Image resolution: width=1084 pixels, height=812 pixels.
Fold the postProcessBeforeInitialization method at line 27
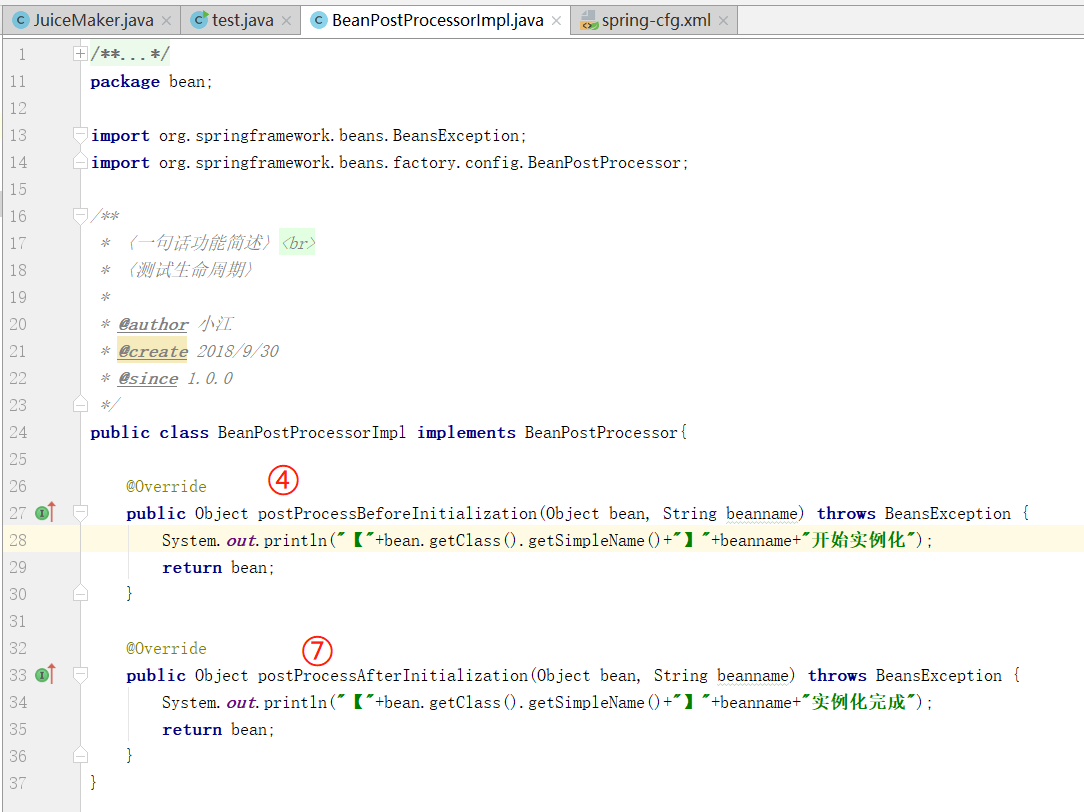(81, 513)
